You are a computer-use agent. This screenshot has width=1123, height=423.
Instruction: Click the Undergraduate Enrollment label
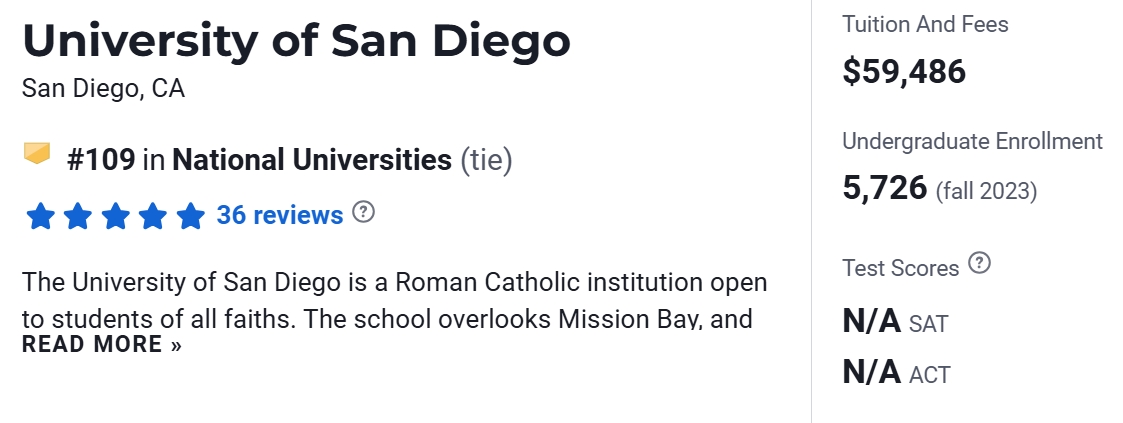tap(972, 141)
